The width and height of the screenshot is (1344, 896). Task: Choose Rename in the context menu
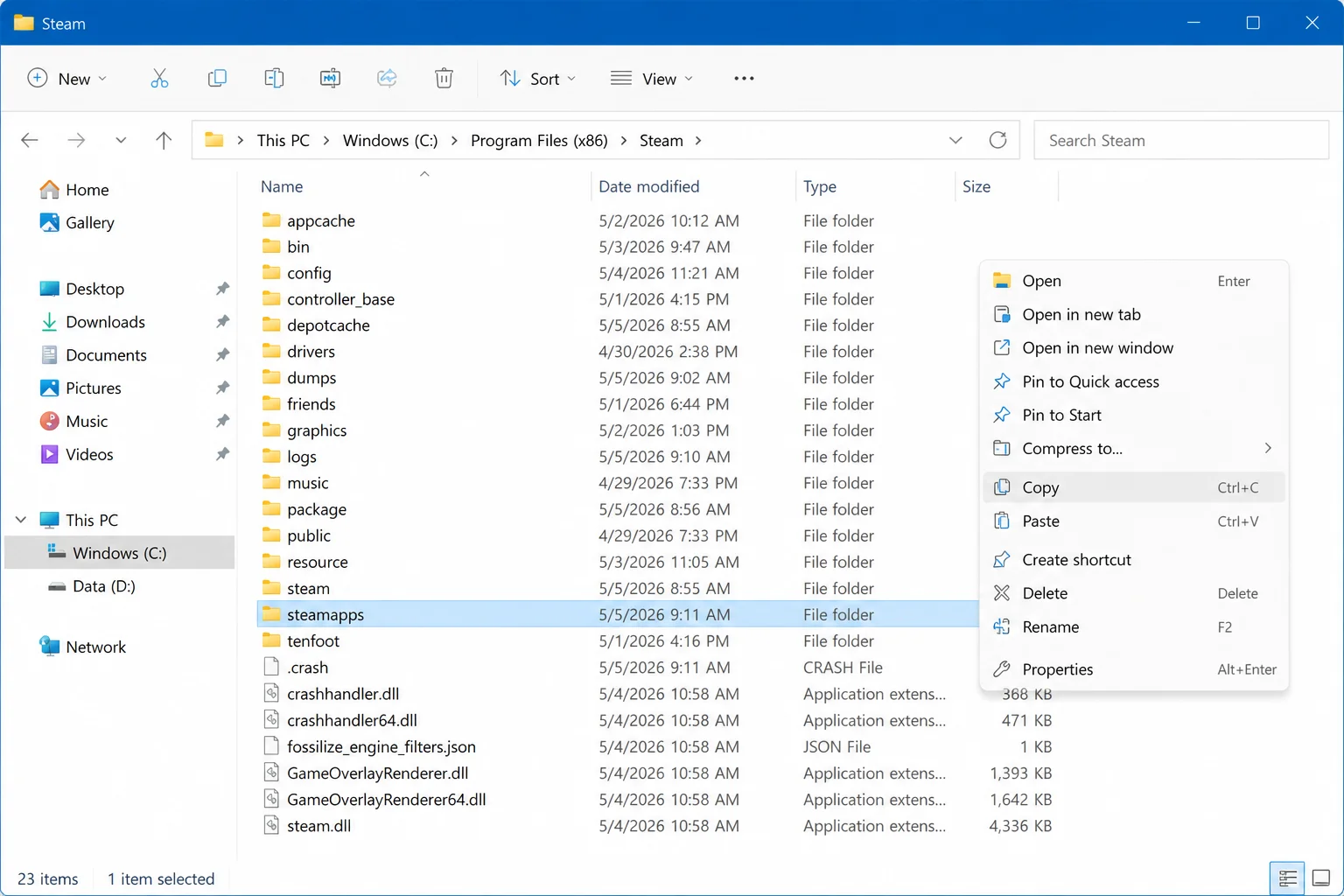pos(1134,627)
